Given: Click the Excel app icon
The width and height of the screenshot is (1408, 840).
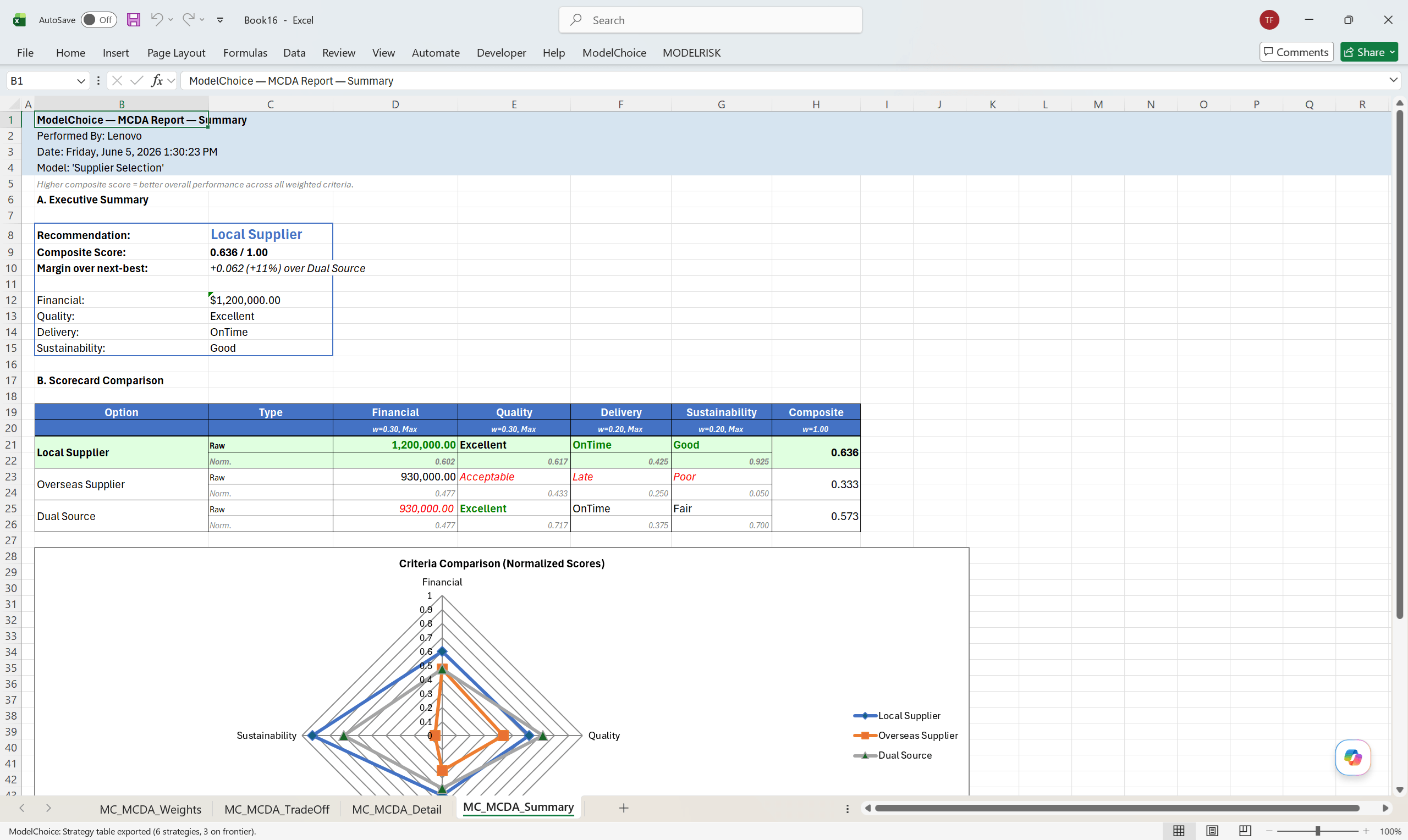Looking at the screenshot, I should [19, 20].
